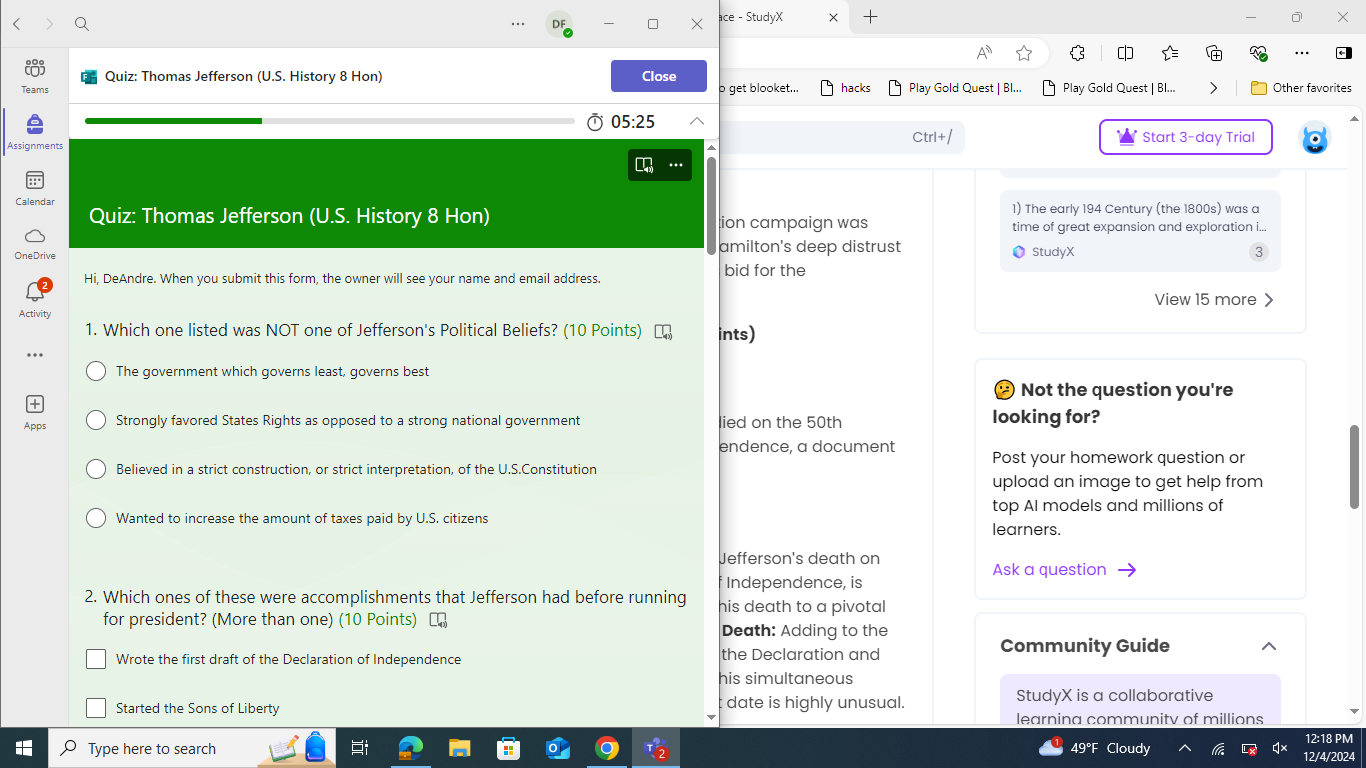The width and height of the screenshot is (1366, 768).
Task: Open Google Chrome from the taskbar
Action: 606,748
